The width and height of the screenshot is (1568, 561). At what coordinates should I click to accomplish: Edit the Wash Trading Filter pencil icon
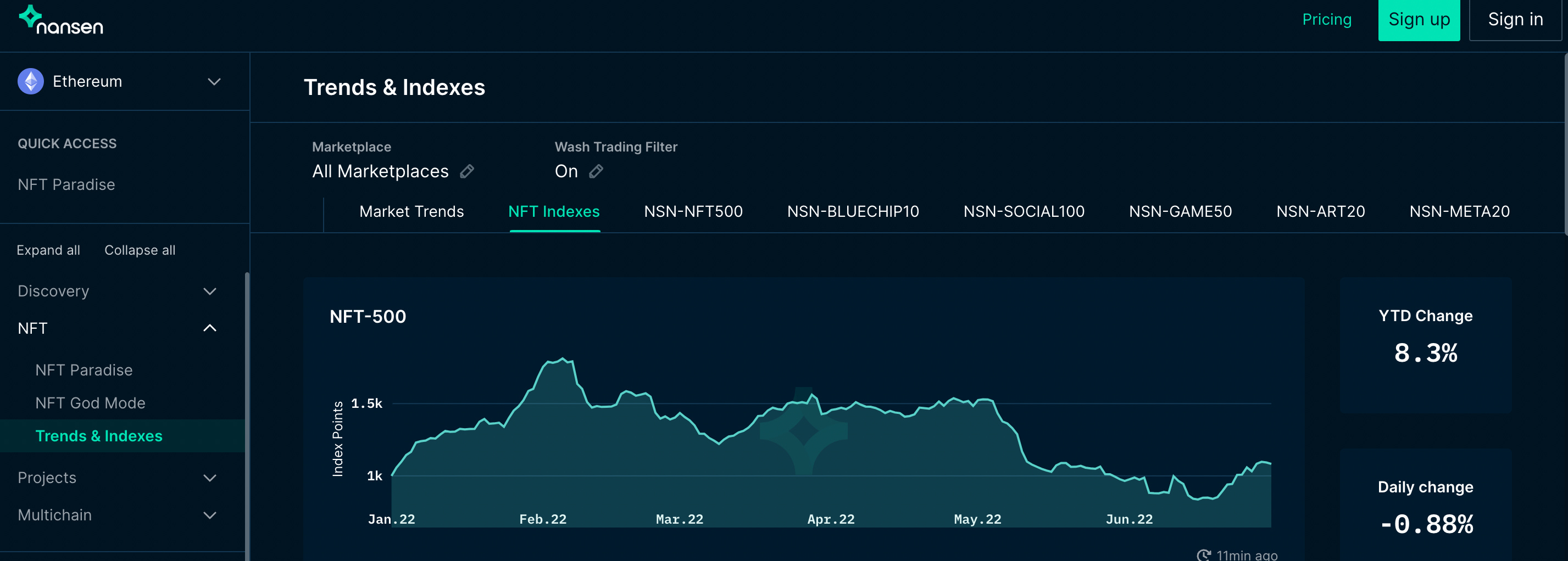pos(596,172)
